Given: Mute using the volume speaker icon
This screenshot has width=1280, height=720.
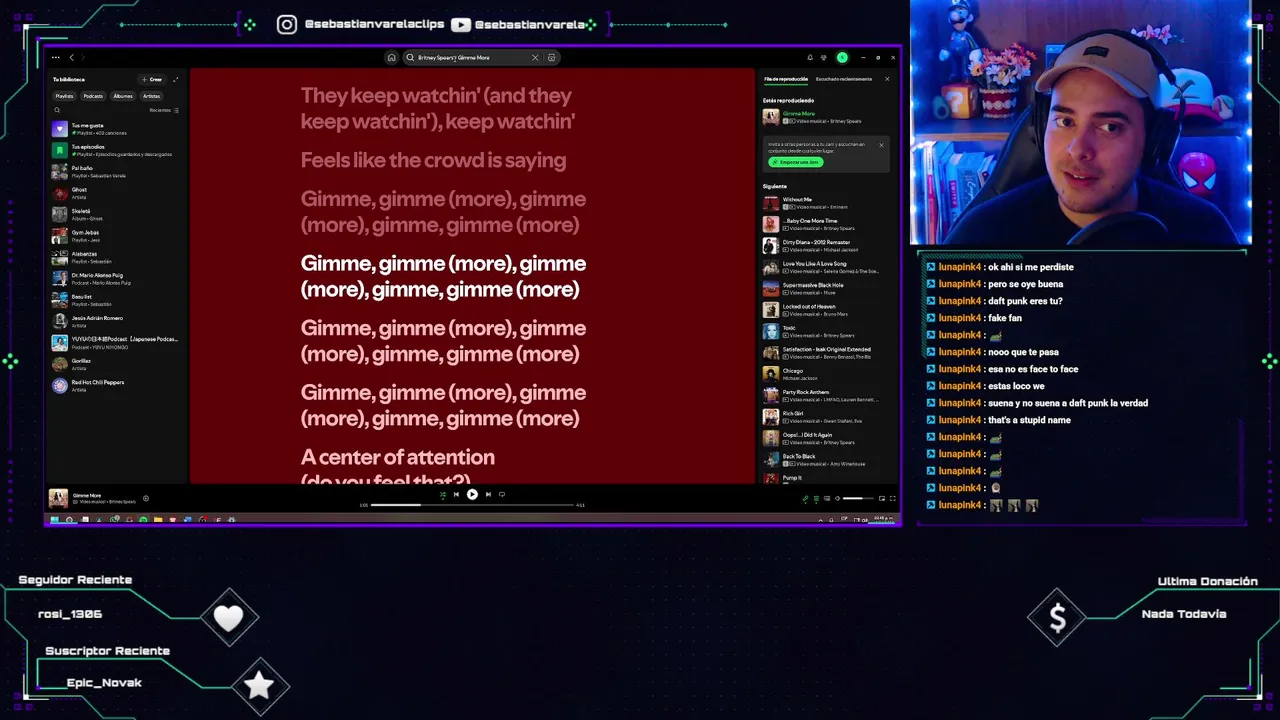Looking at the screenshot, I should click(837, 498).
